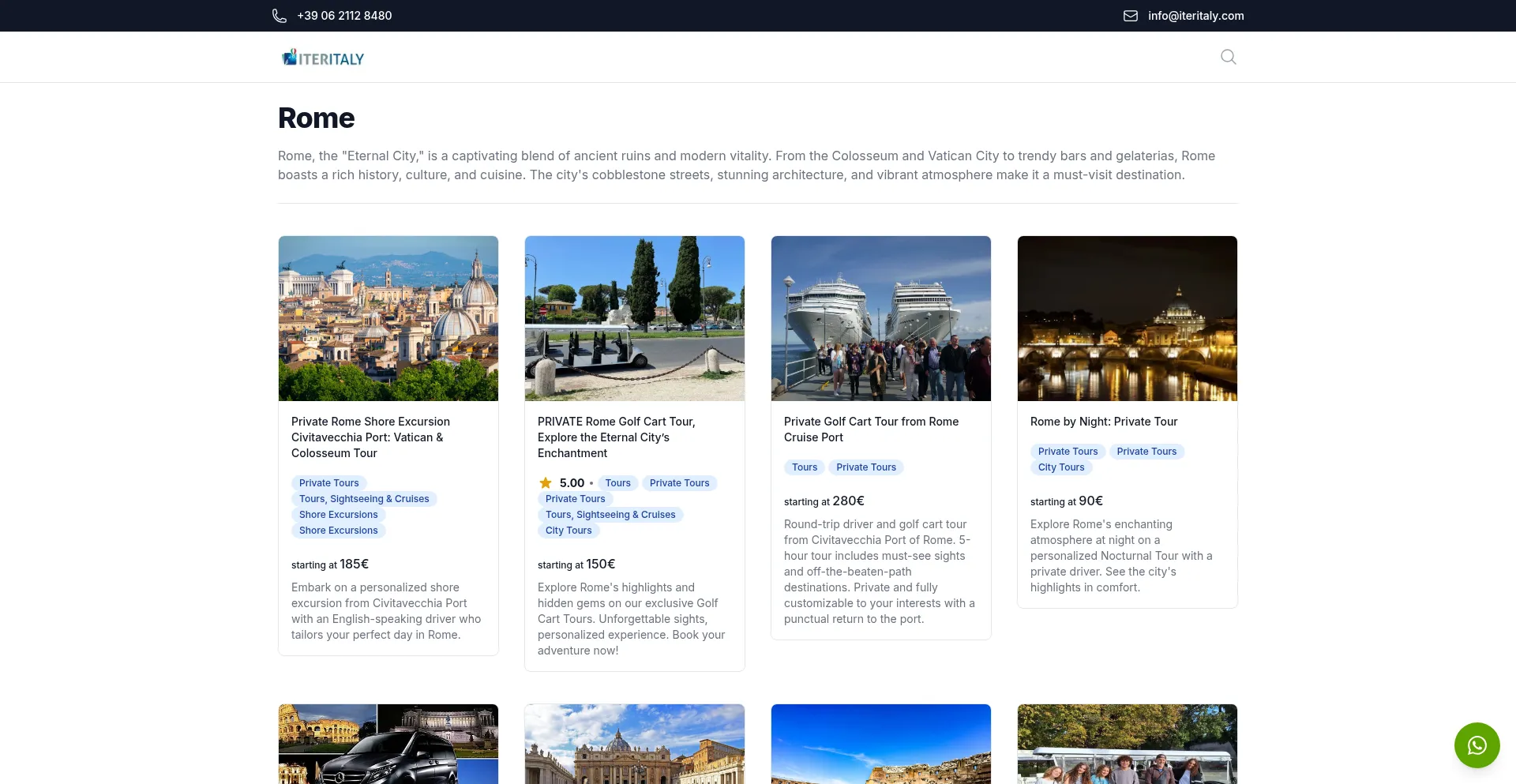
Task: Click the group in golf cart thumbnail
Action: 1128,744
